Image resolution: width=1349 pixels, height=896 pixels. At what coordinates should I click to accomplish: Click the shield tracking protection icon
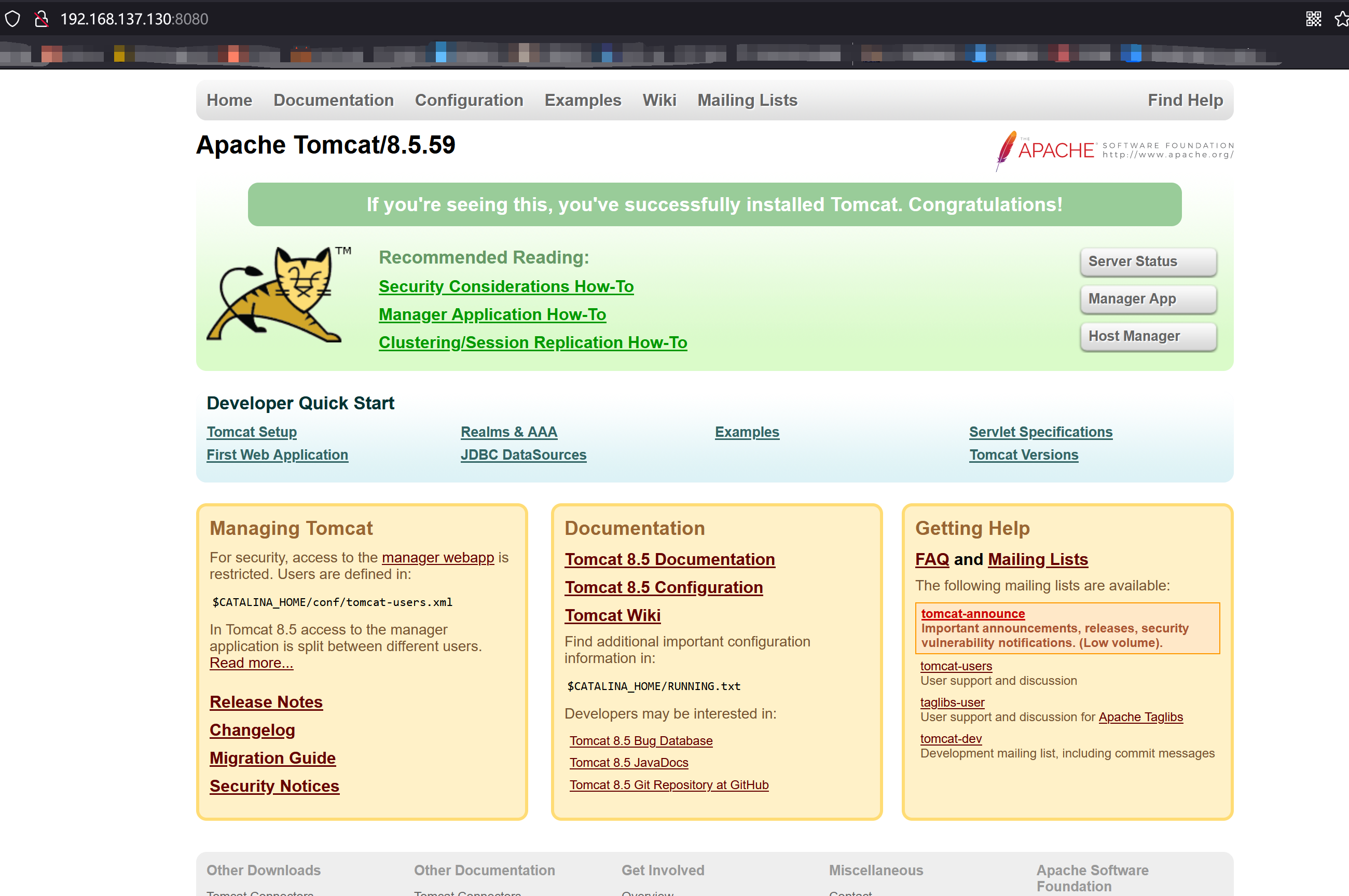click(x=12, y=19)
